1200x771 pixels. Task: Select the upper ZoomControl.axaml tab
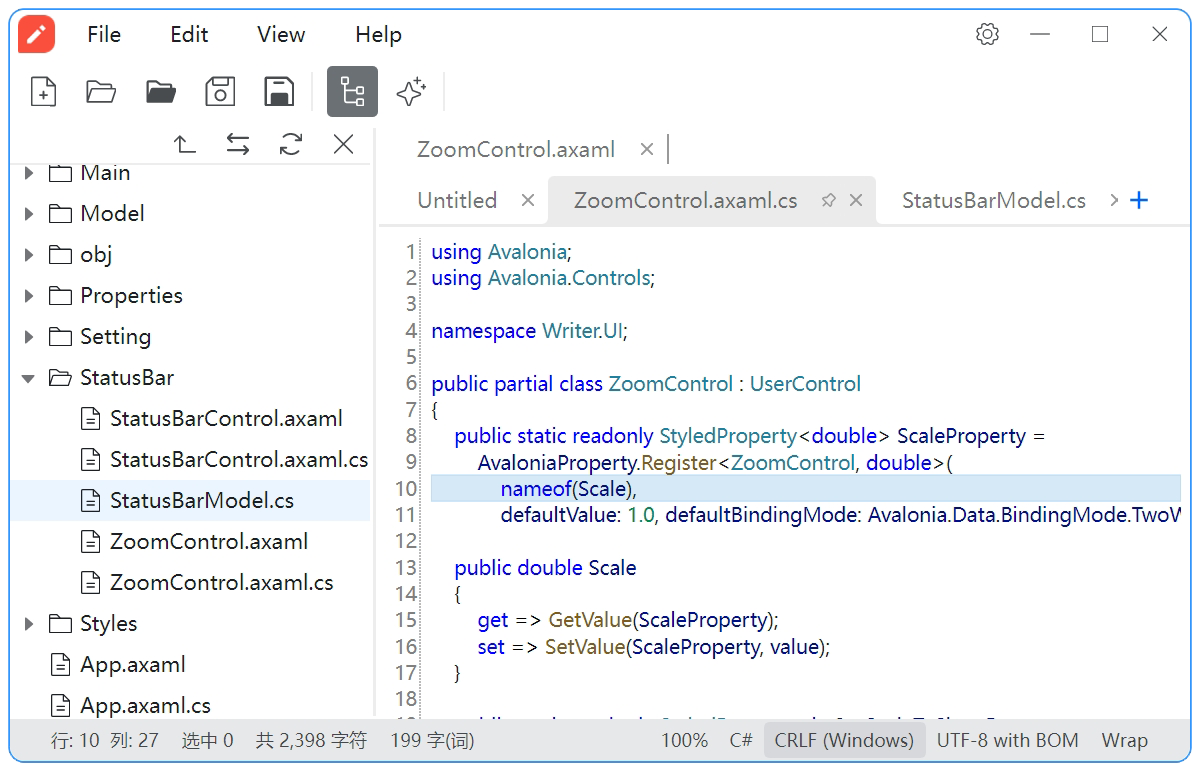(516, 149)
